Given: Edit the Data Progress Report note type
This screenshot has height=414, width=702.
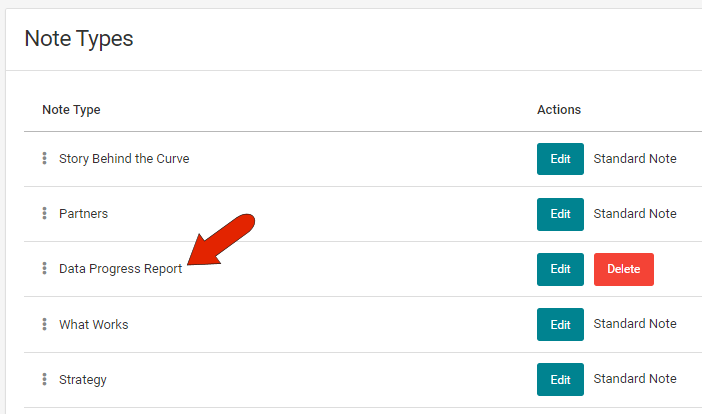Looking at the screenshot, I should coord(560,269).
